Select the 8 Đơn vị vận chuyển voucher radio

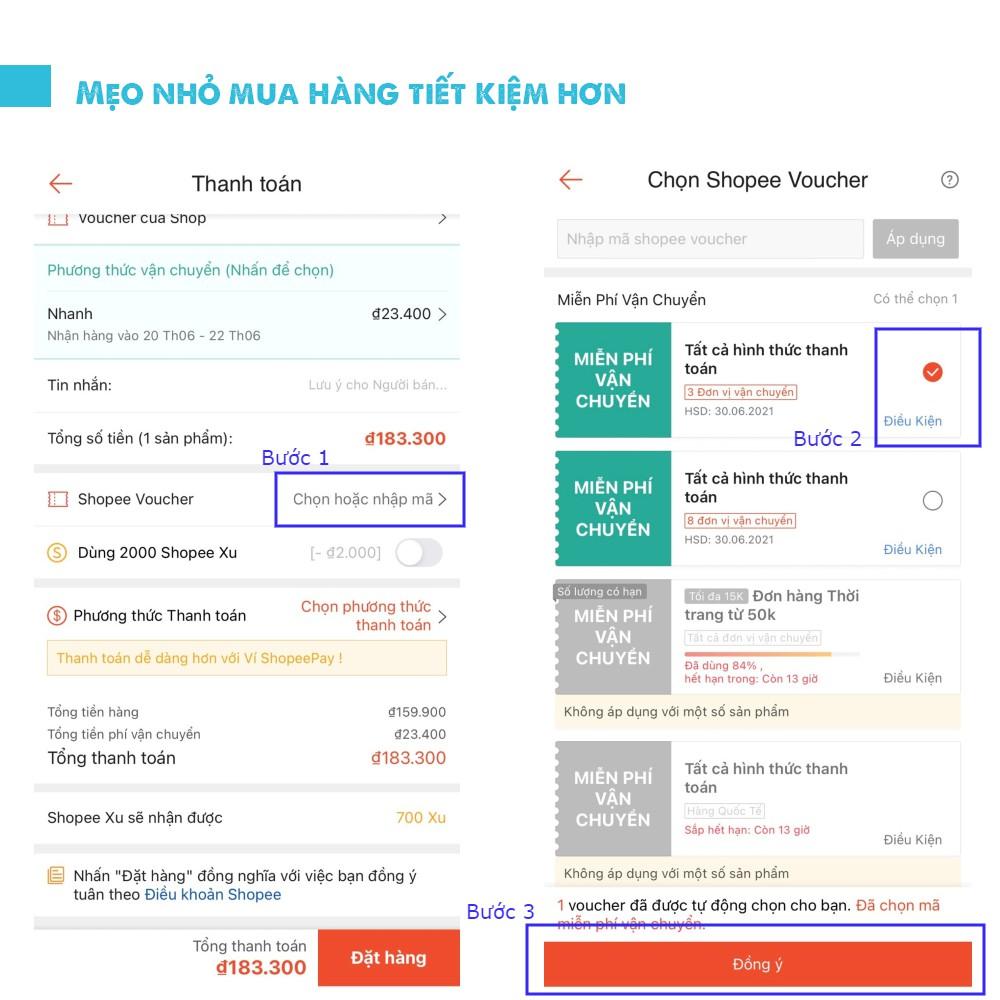[932, 501]
